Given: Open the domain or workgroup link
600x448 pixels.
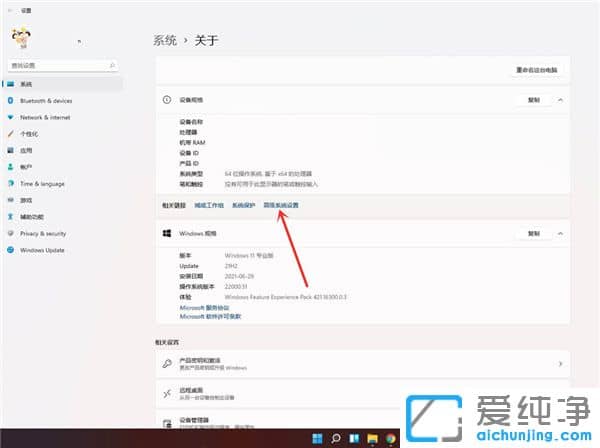Looking at the screenshot, I should pyautogui.click(x=209, y=205).
